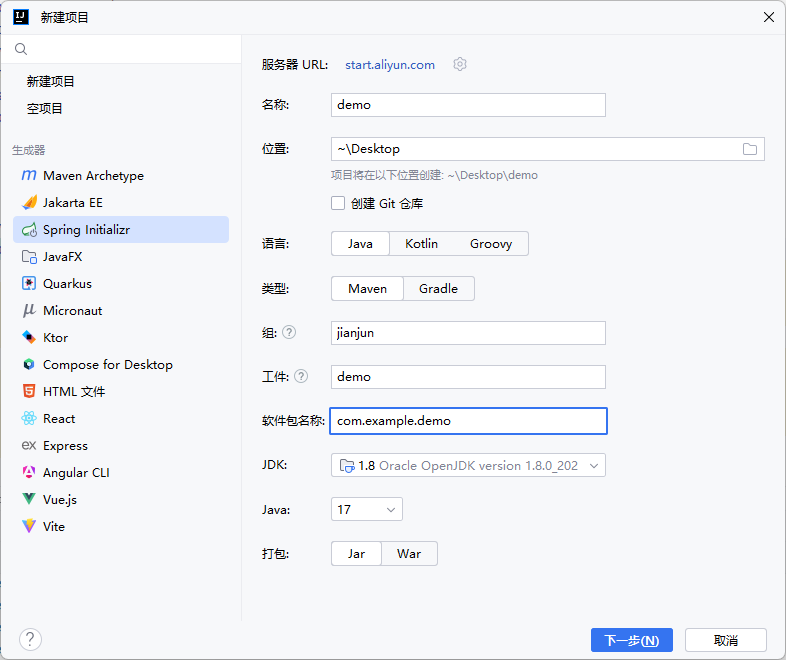Choose Compose for Desktop entry
The image size is (786, 660).
(121, 364)
